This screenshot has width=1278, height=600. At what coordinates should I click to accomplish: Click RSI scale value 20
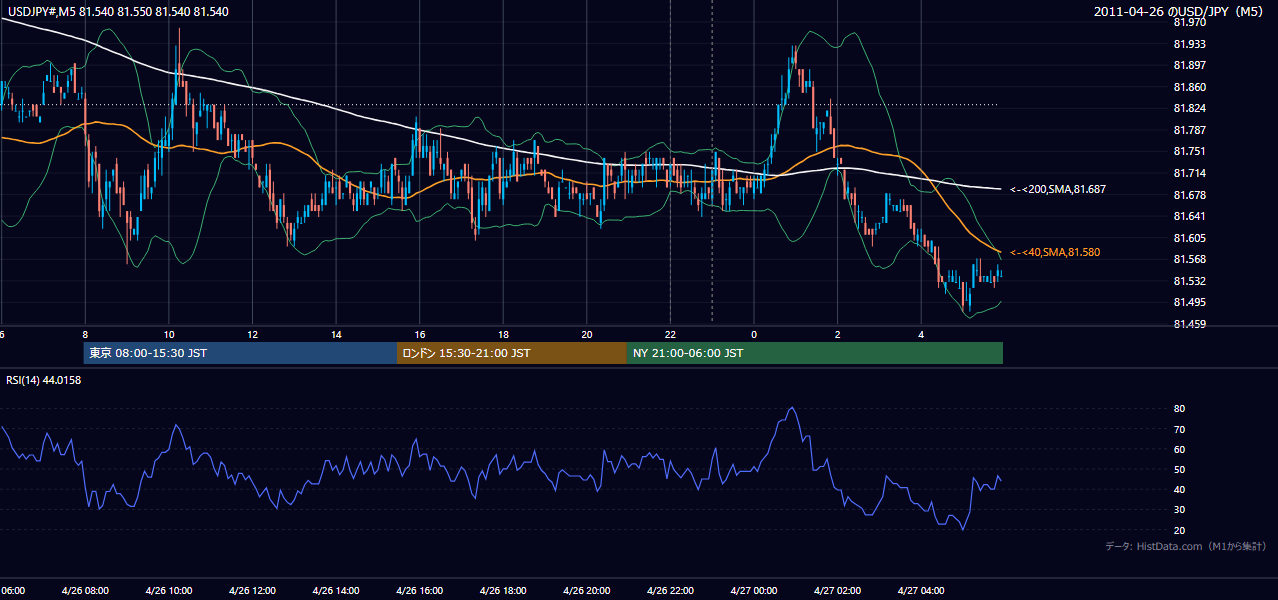1179,530
